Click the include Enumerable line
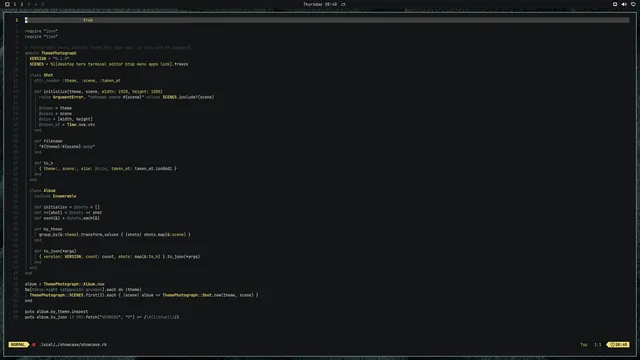Image resolution: width=640 pixels, height=360 pixels. (x=55, y=196)
